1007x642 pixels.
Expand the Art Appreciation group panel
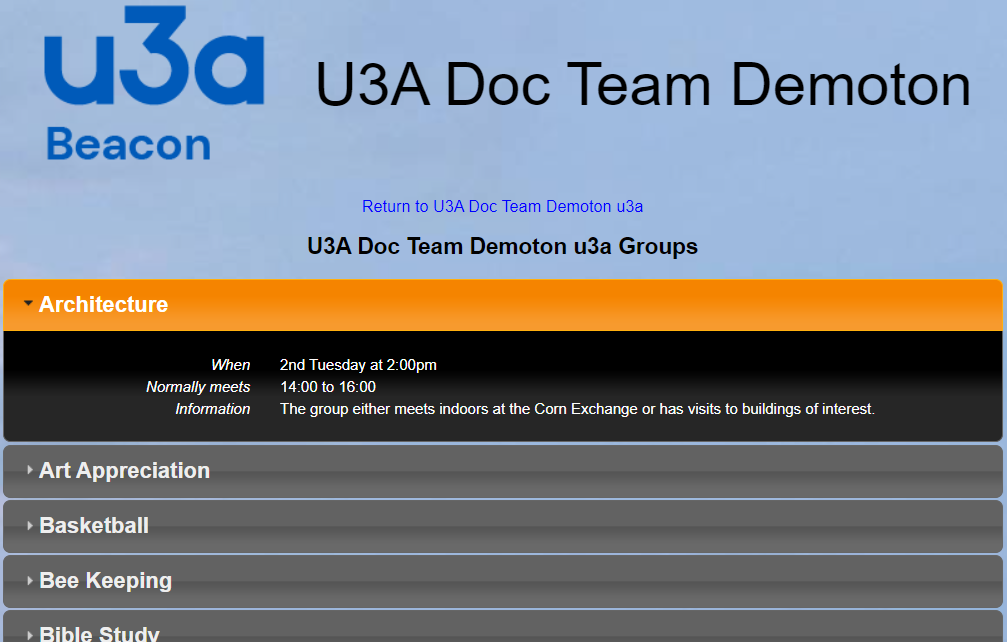(124, 470)
